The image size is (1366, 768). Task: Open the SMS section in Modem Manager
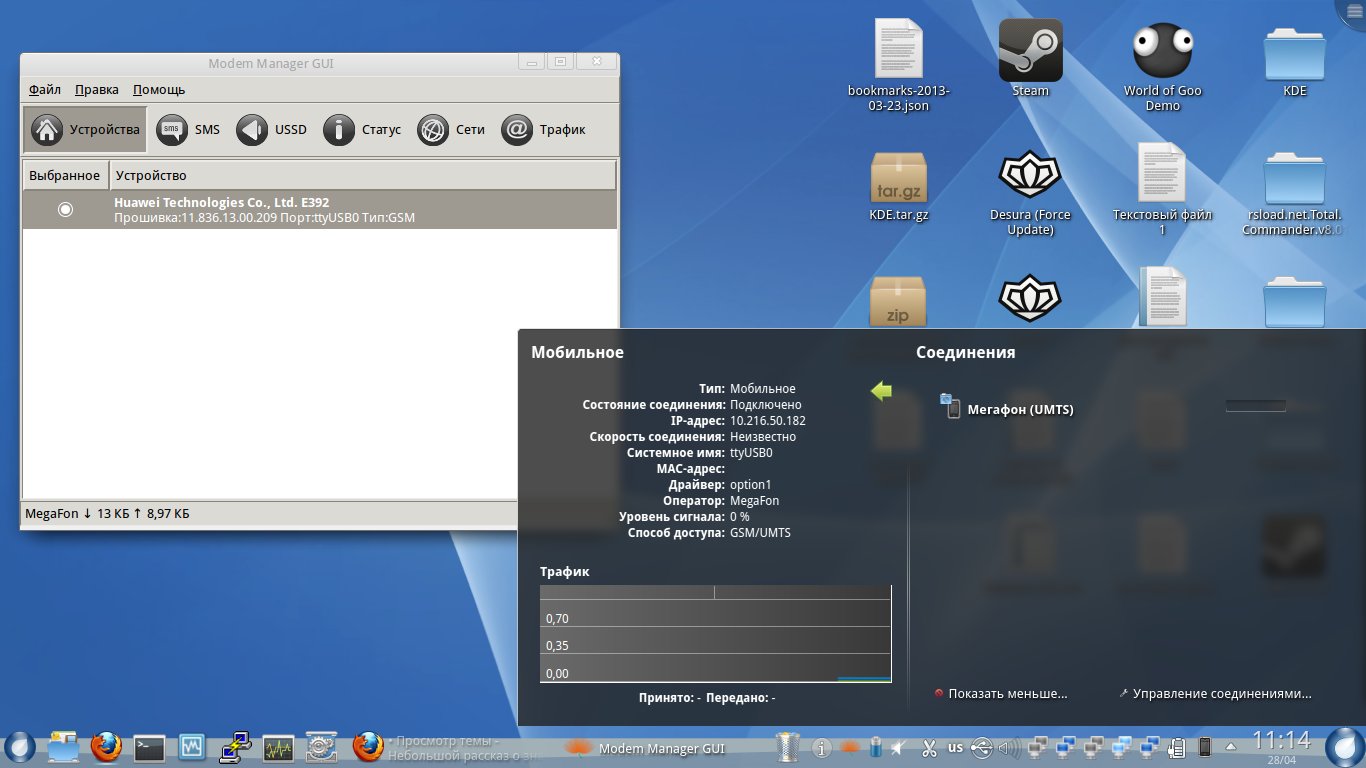(188, 130)
